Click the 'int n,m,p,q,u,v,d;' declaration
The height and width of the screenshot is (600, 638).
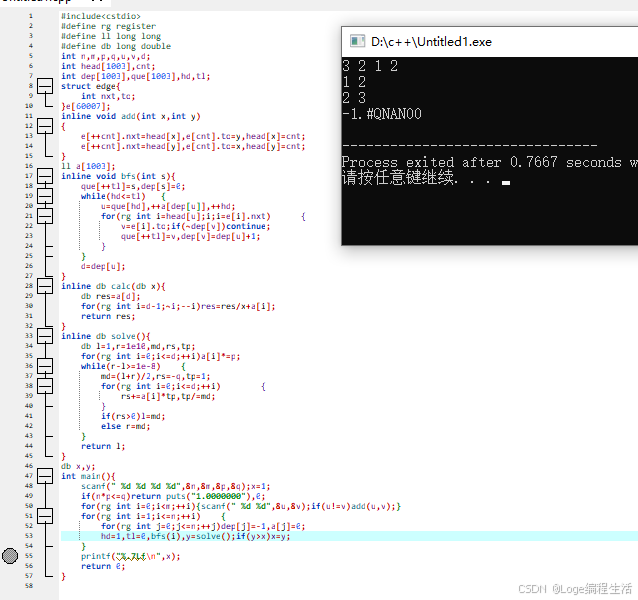pos(106,56)
